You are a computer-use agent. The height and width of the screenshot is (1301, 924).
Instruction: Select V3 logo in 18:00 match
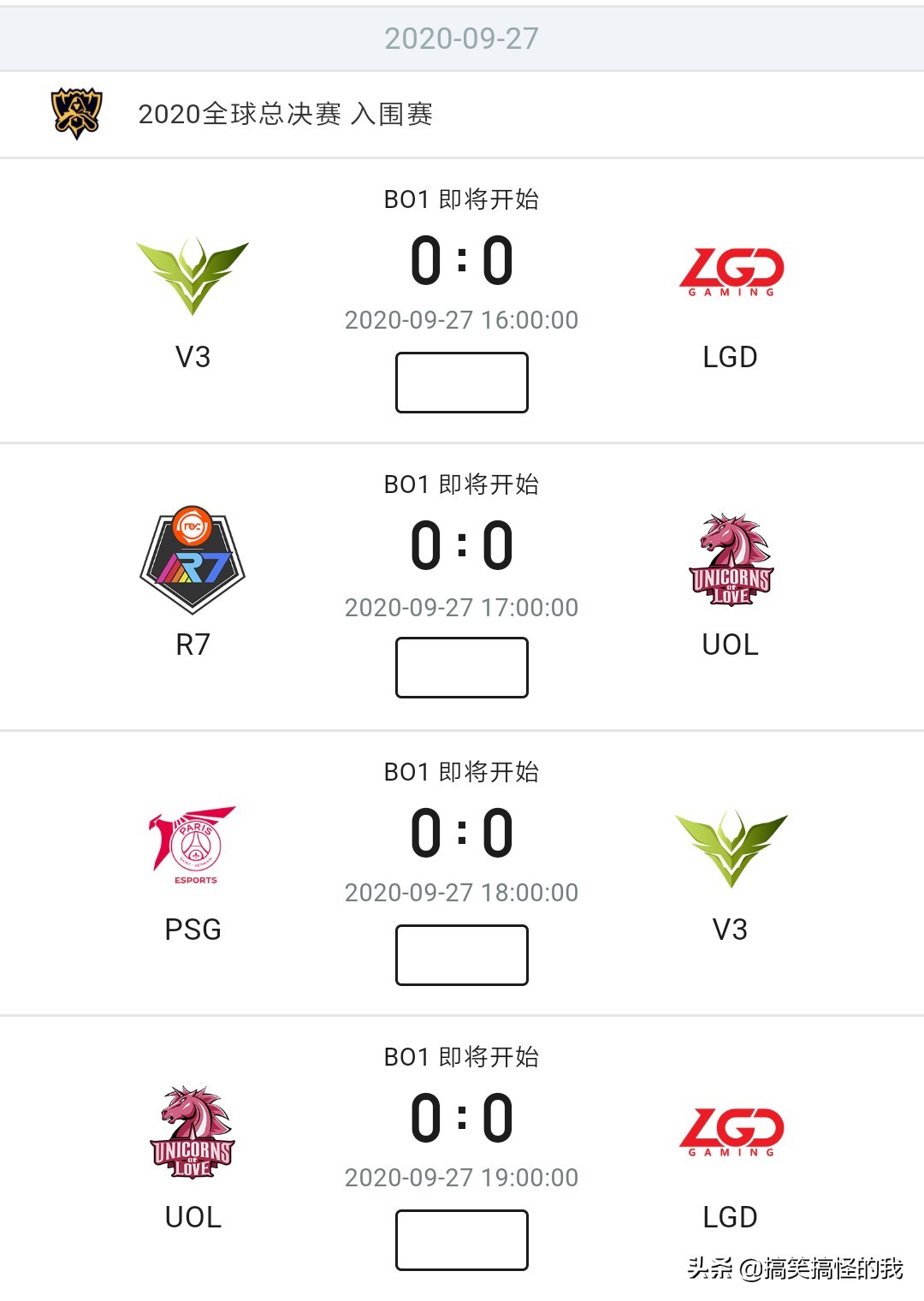(x=731, y=847)
